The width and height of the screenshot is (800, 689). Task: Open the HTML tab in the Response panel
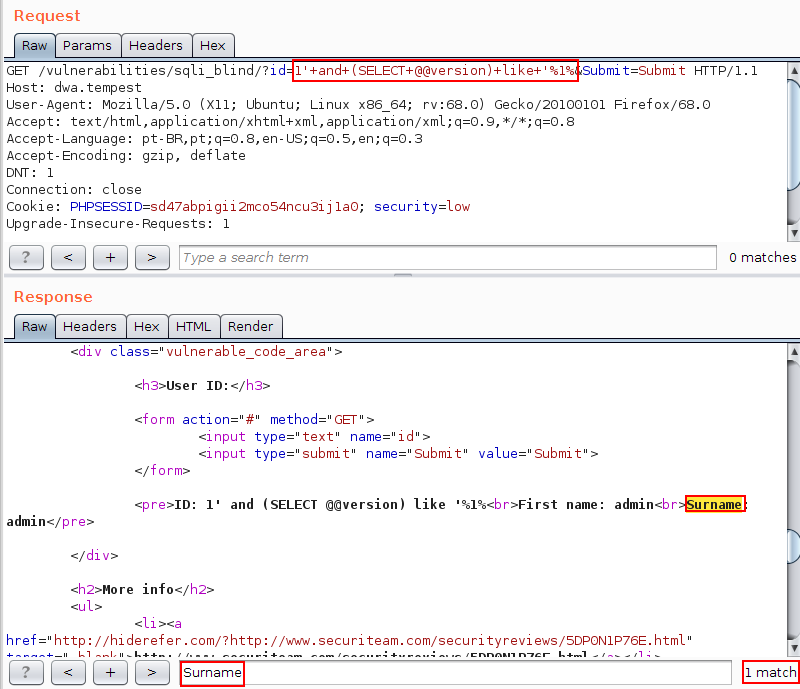point(194,326)
